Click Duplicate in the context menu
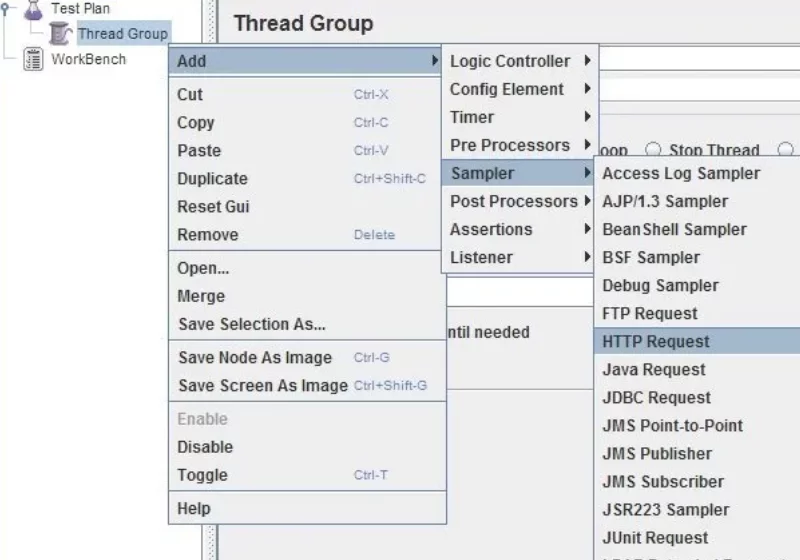Image resolution: width=800 pixels, height=560 pixels. coord(213,179)
